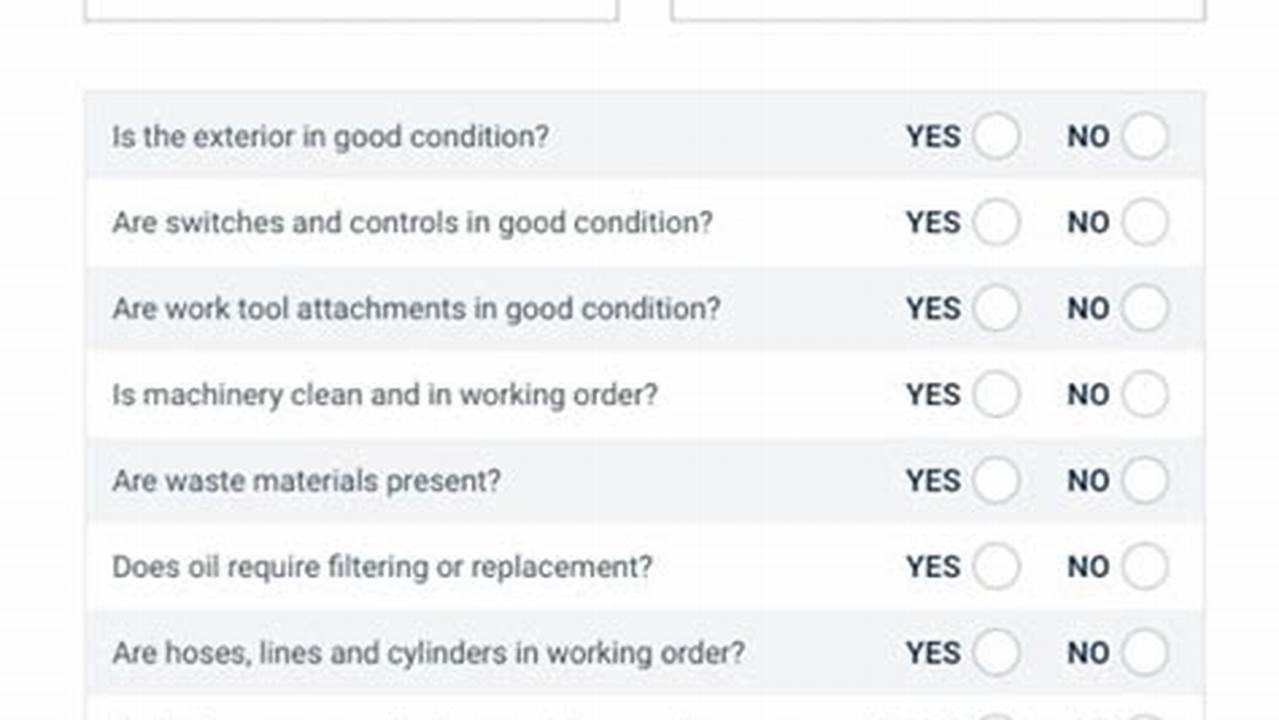This screenshot has height=720, width=1279.
Task: Mark YES for switches and controls question
Action: 997,223
